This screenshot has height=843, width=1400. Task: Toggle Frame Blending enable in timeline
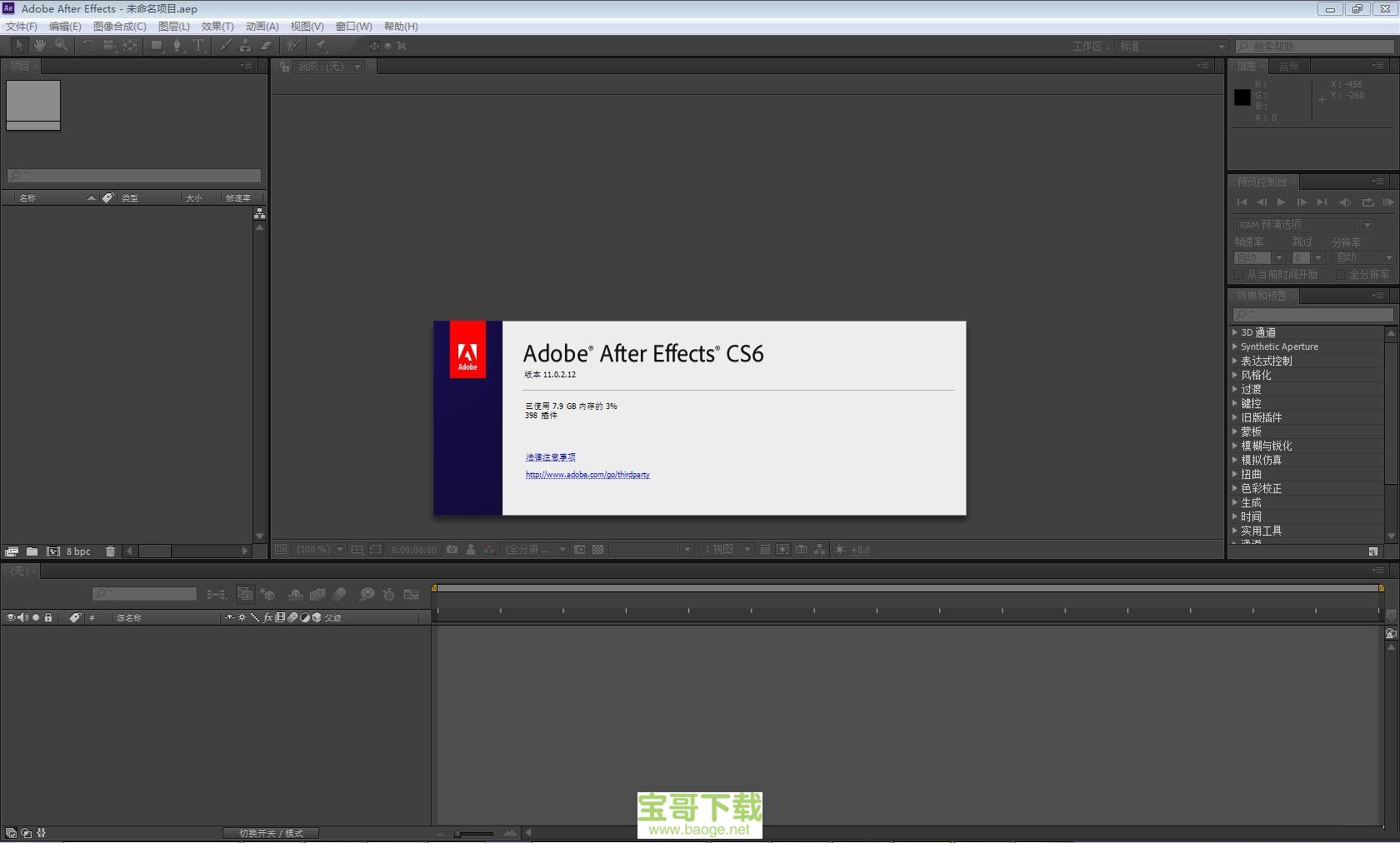point(317,594)
